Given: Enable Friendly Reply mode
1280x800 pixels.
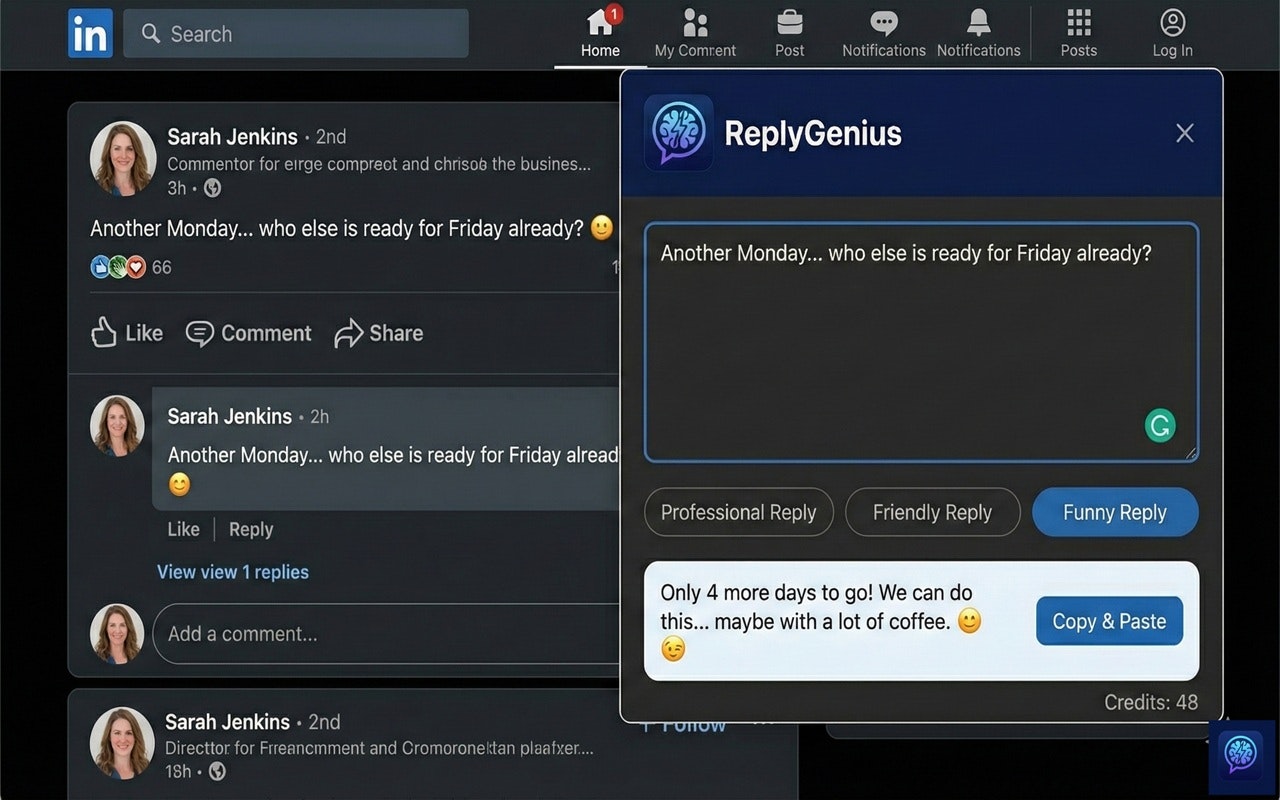Looking at the screenshot, I should [932, 512].
